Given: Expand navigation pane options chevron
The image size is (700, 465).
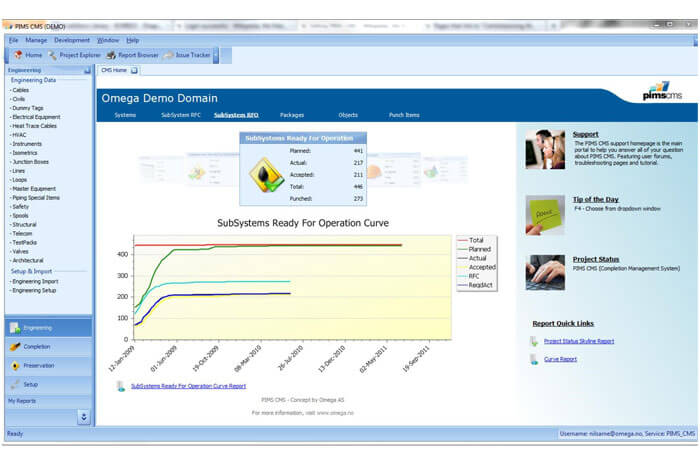Looking at the screenshot, I should (83, 417).
